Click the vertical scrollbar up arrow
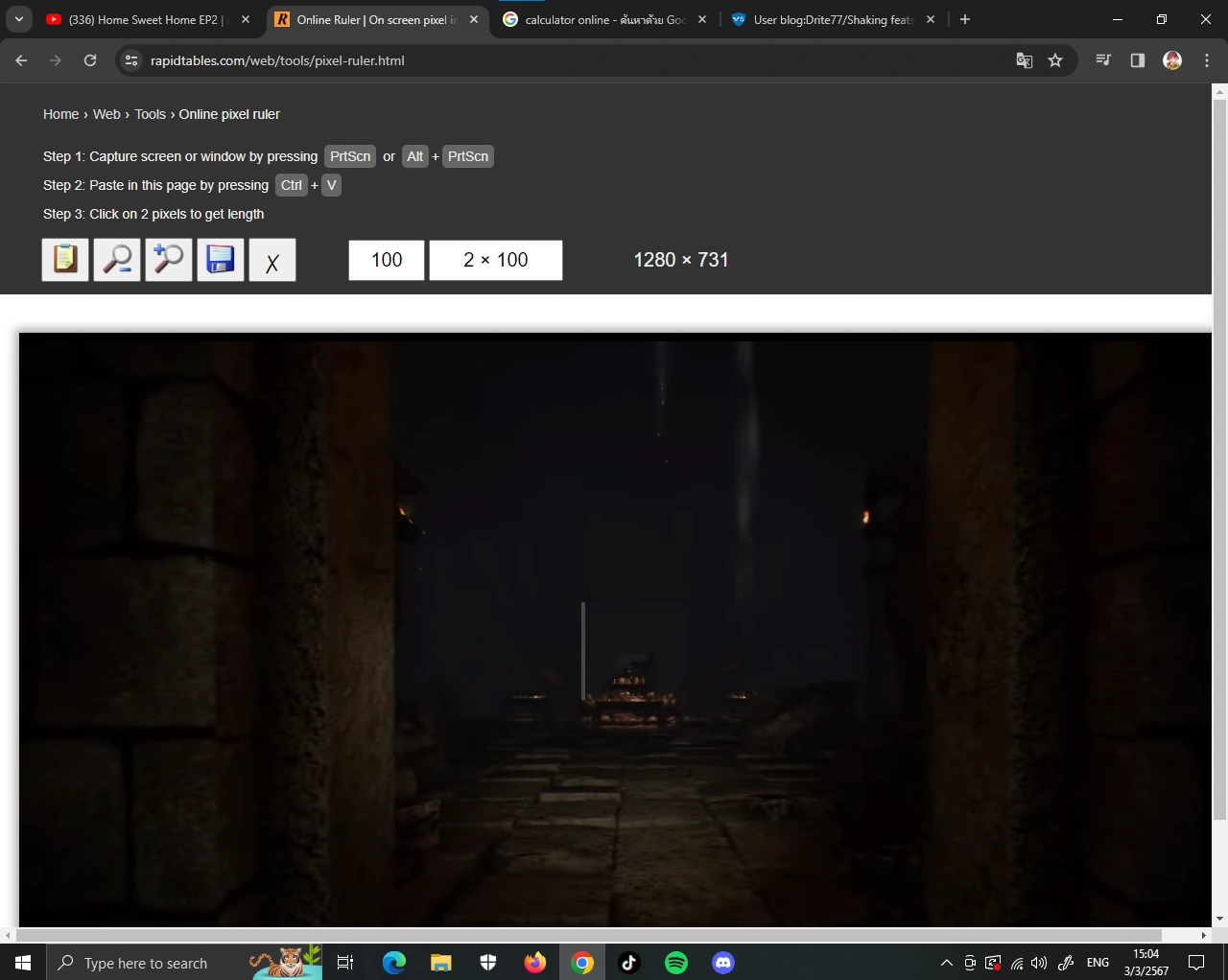Viewport: 1228px width, 980px height. tap(1219, 92)
